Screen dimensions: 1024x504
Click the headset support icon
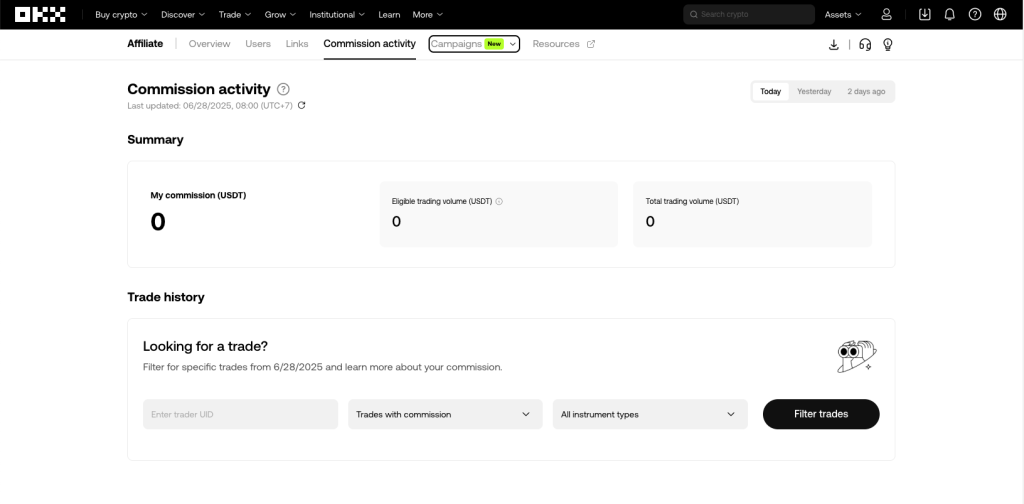tap(865, 44)
